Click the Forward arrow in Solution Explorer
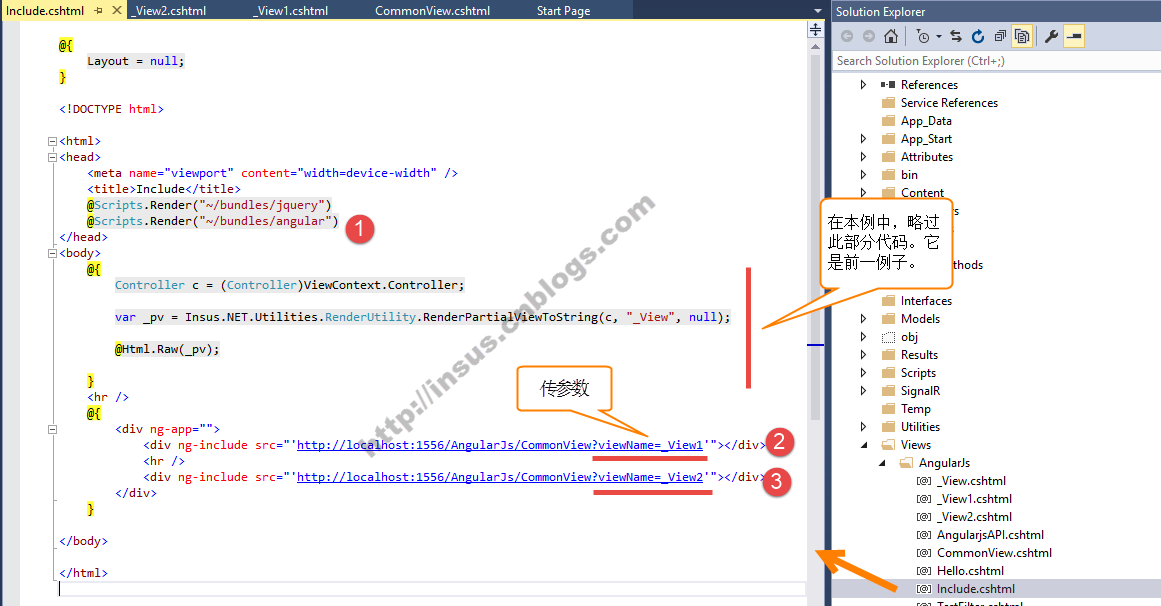Viewport: 1161px width, 606px height. click(x=869, y=36)
